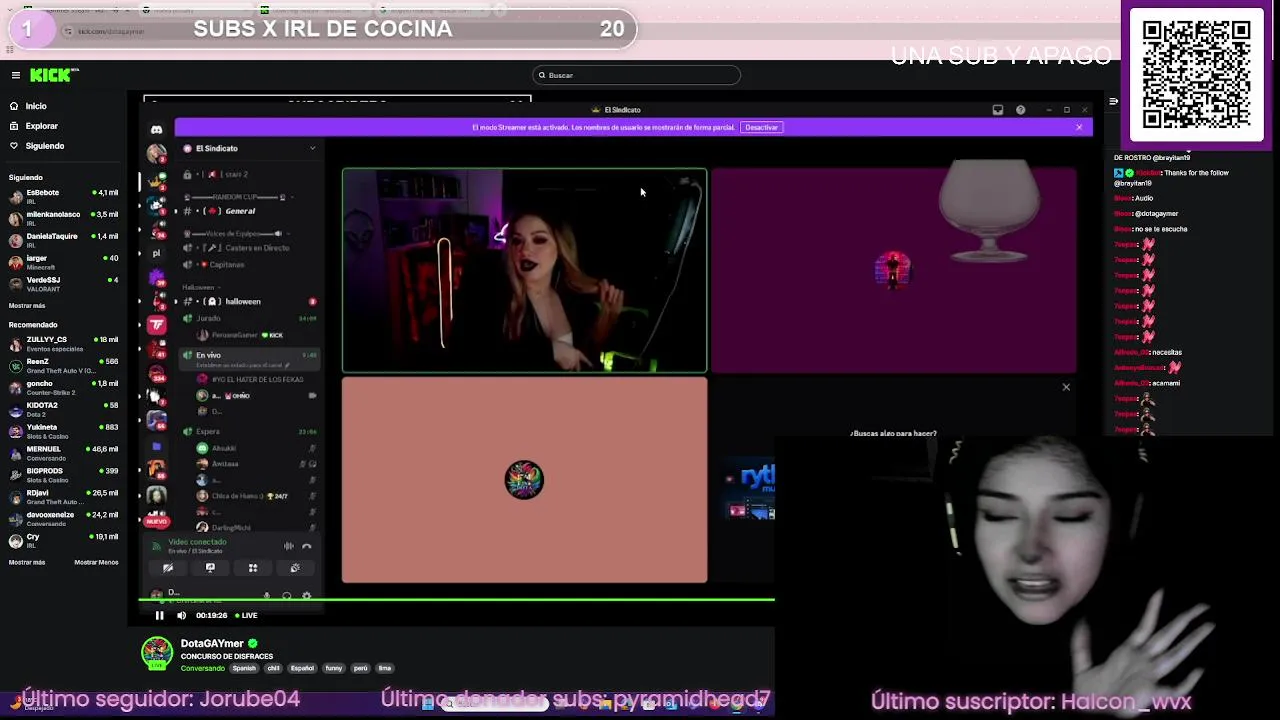Select the perú stream tag
1280x720 pixels.
point(360,668)
